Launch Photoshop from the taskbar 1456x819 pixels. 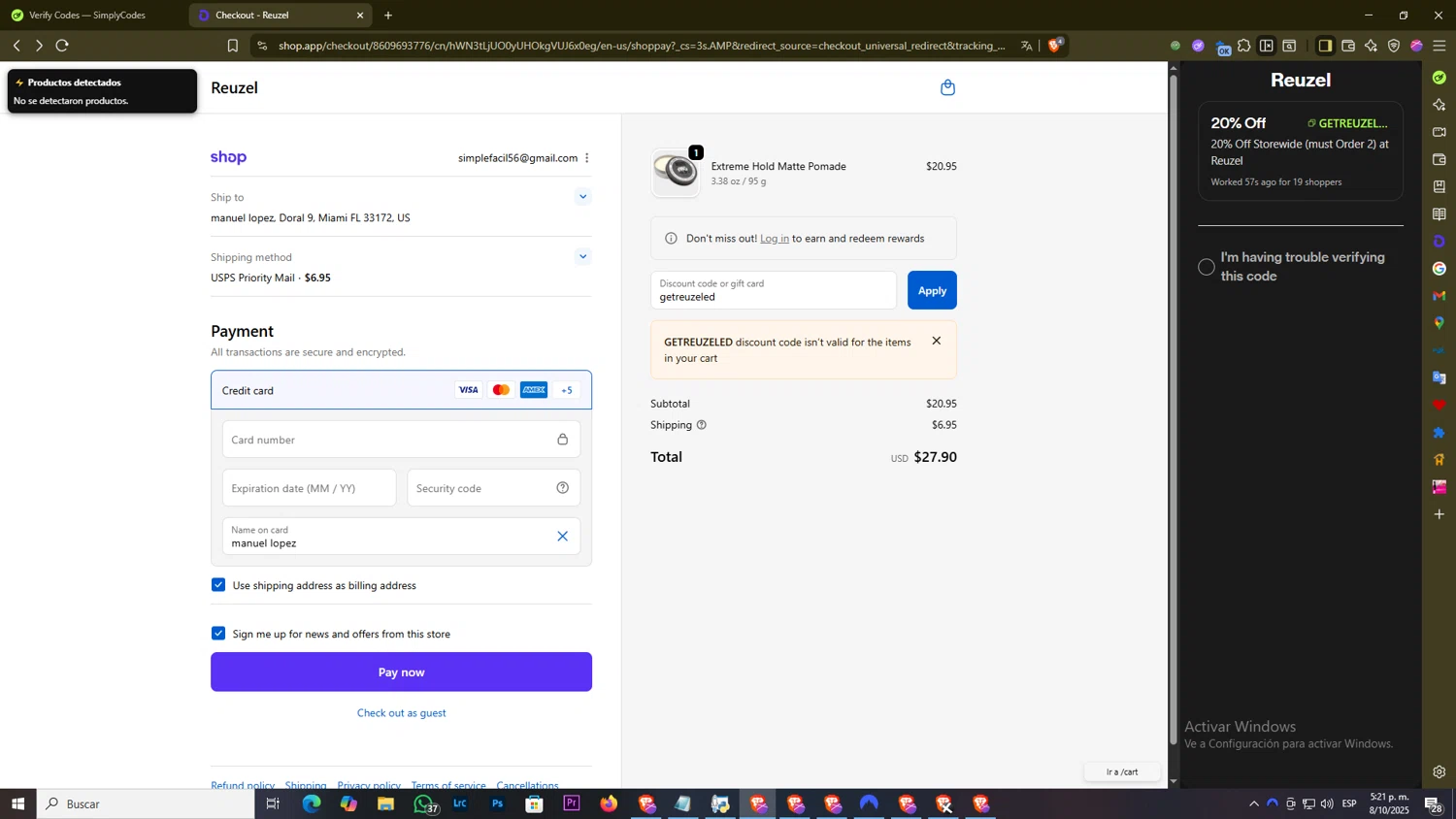click(x=497, y=803)
